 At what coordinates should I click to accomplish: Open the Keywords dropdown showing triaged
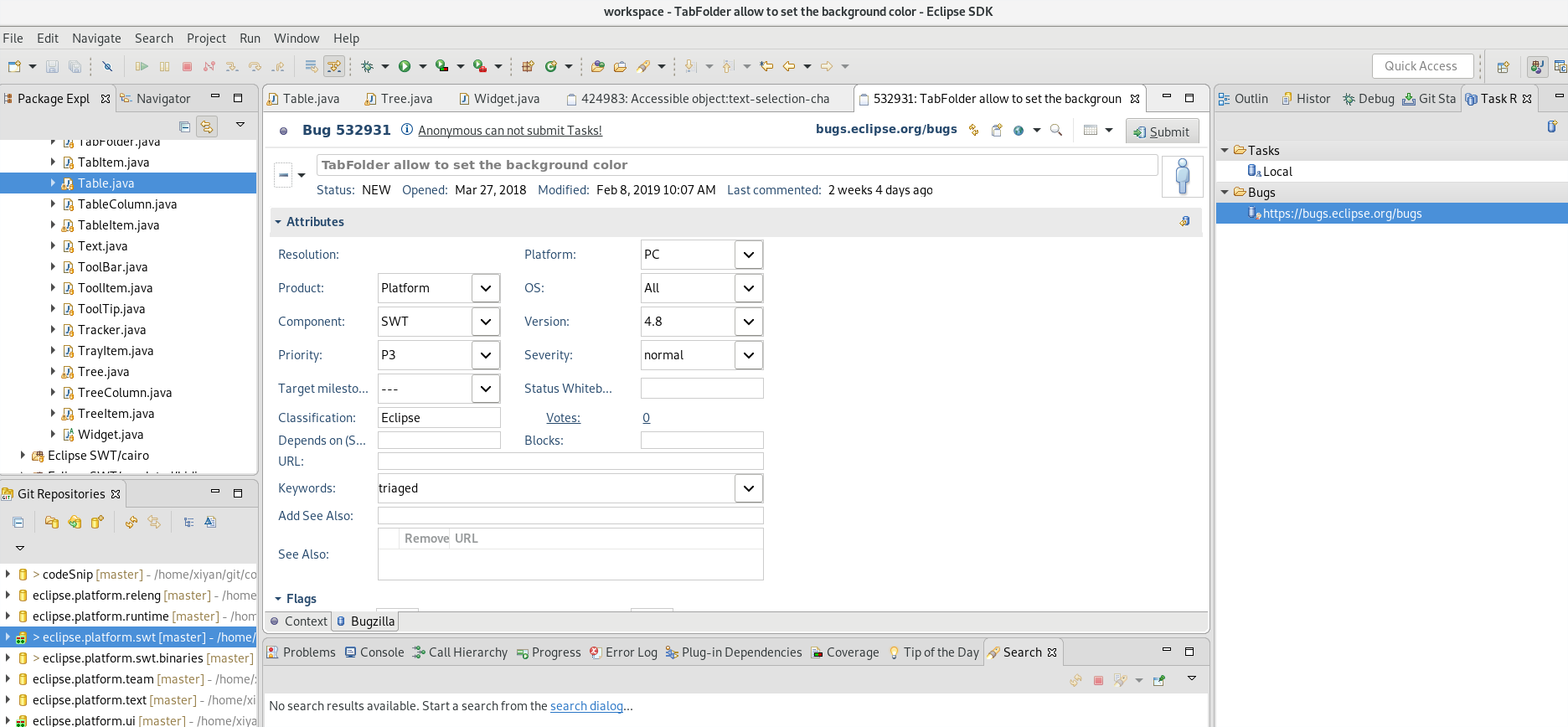(x=749, y=488)
